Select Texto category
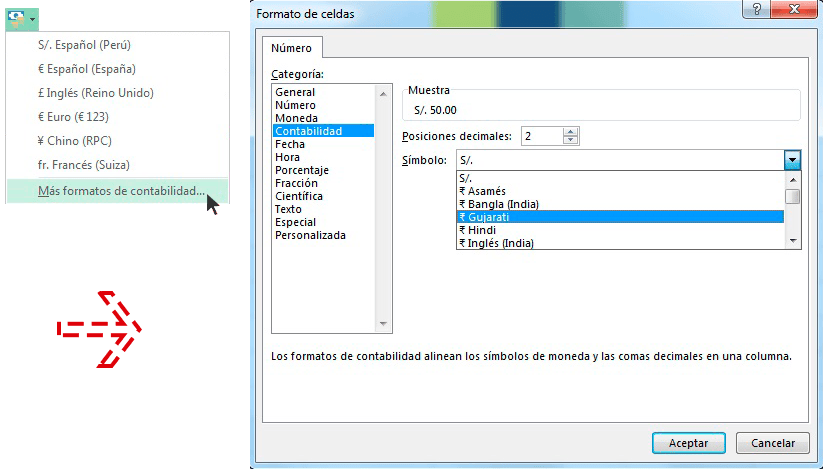Image resolution: width=823 pixels, height=469 pixels. pyautogui.click(x=323, y=209)
